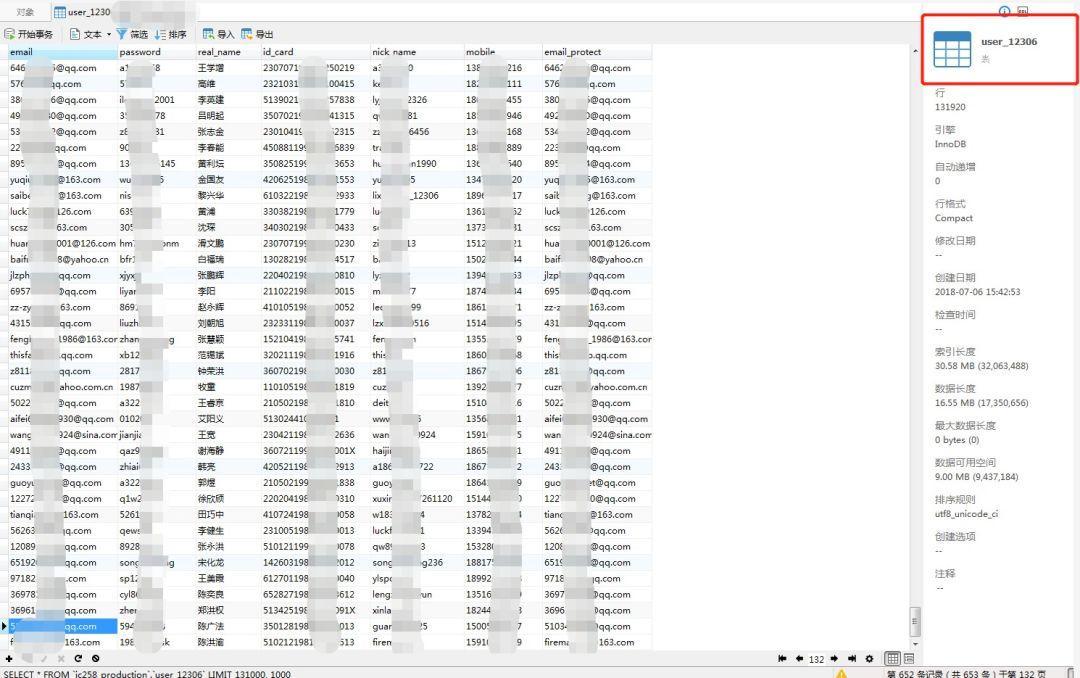The width and height of the screenshot is (1080, 678).
Task: Click the refresh icon in bottom bar
Action: click(78, 658)
